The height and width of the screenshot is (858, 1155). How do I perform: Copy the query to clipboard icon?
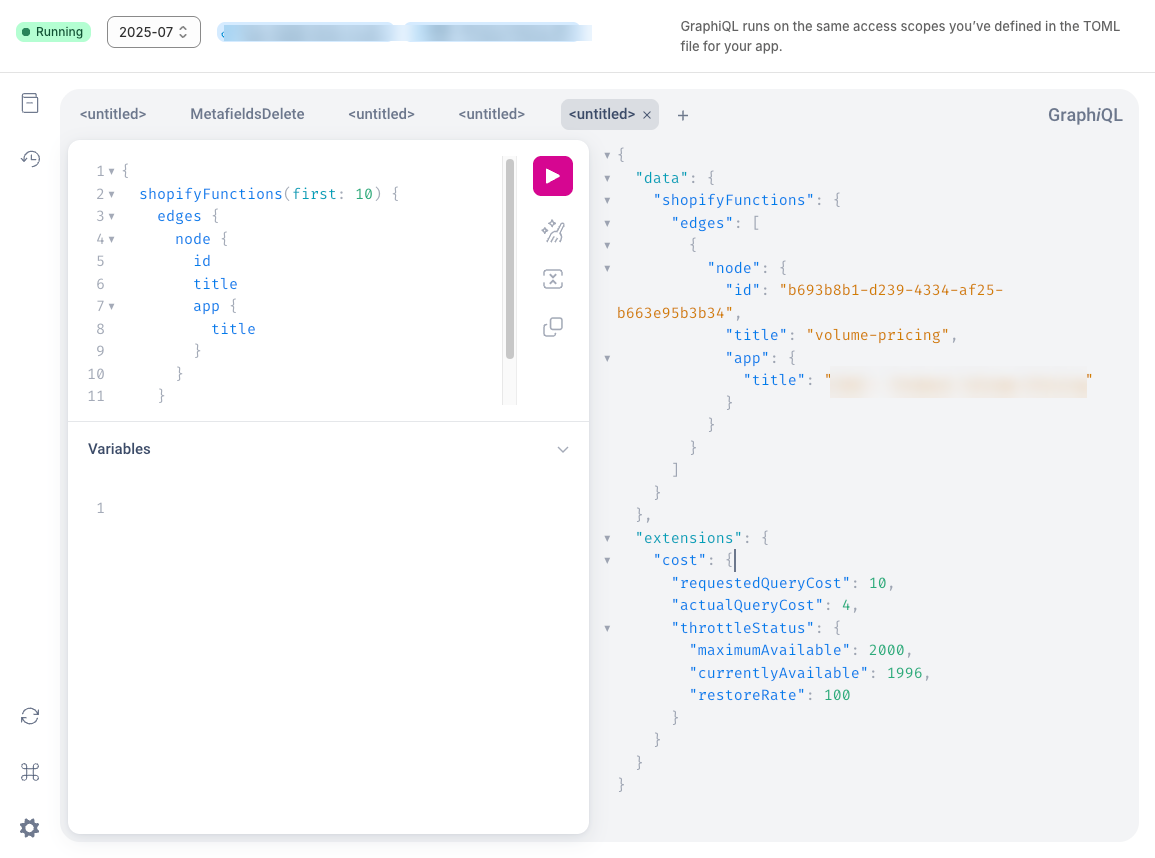tap(552, 326)
